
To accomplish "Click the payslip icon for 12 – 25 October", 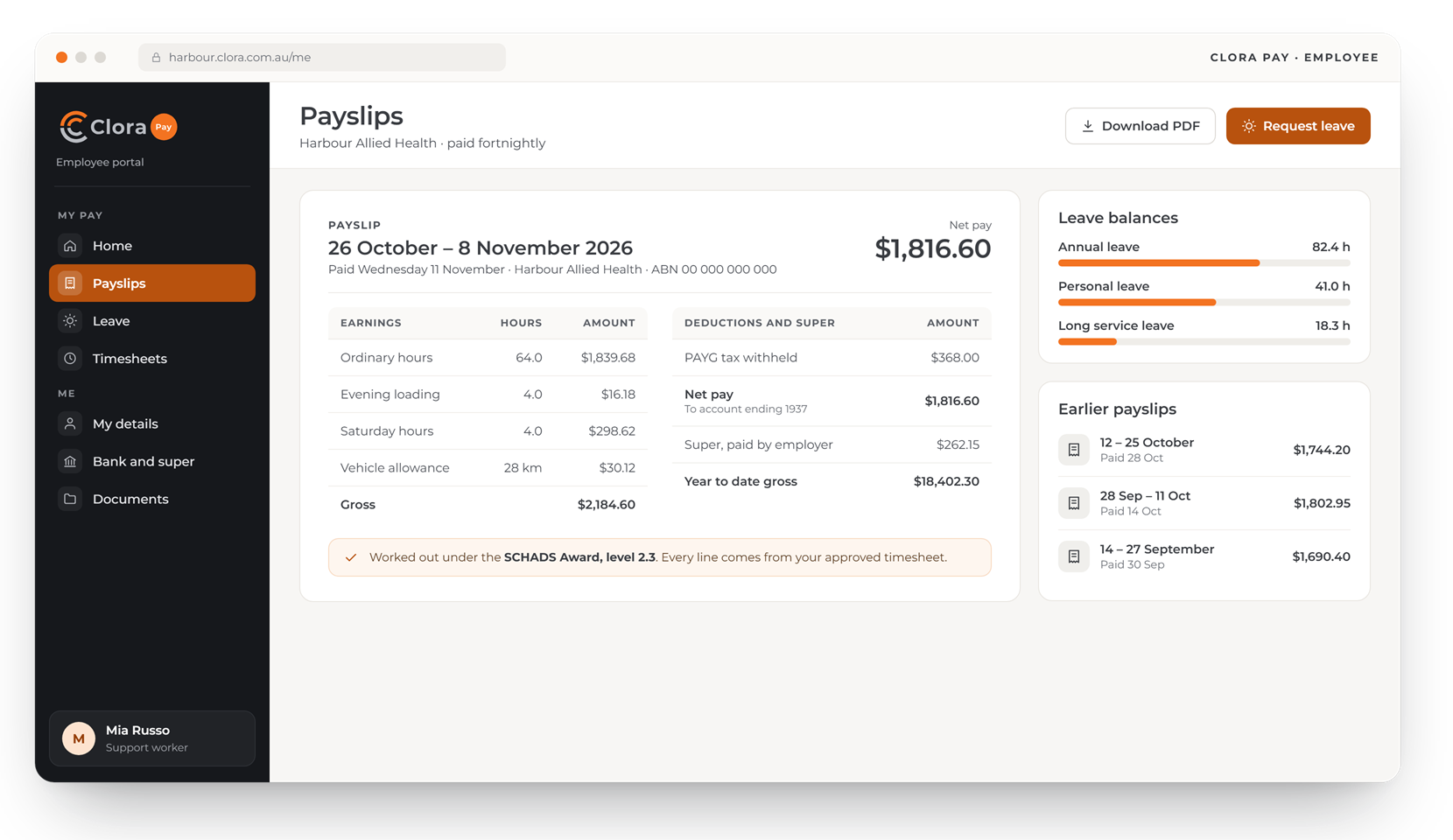I will click(x=1074, y=450).
